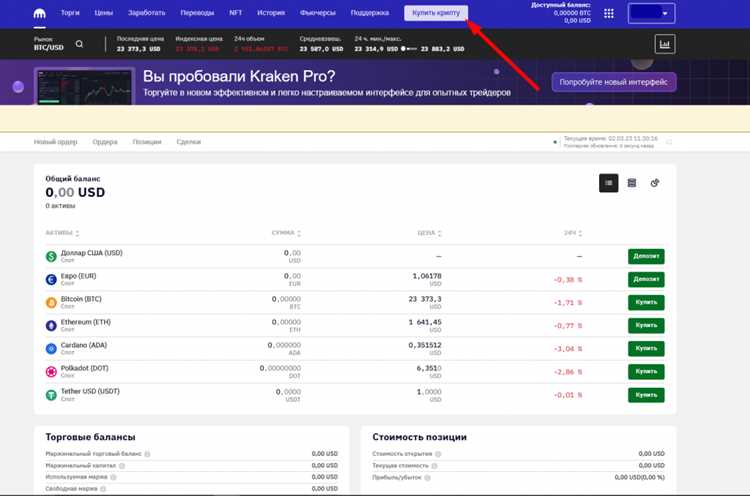Switch to stacked table view icon

[x=632, y=183]
